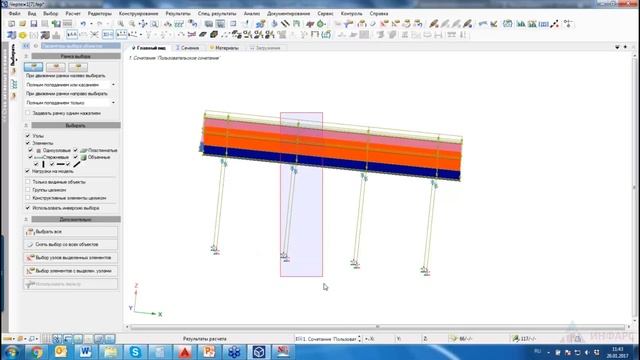Open the Windows Start button
The image size is (640, 360).
tap(11, 351)
